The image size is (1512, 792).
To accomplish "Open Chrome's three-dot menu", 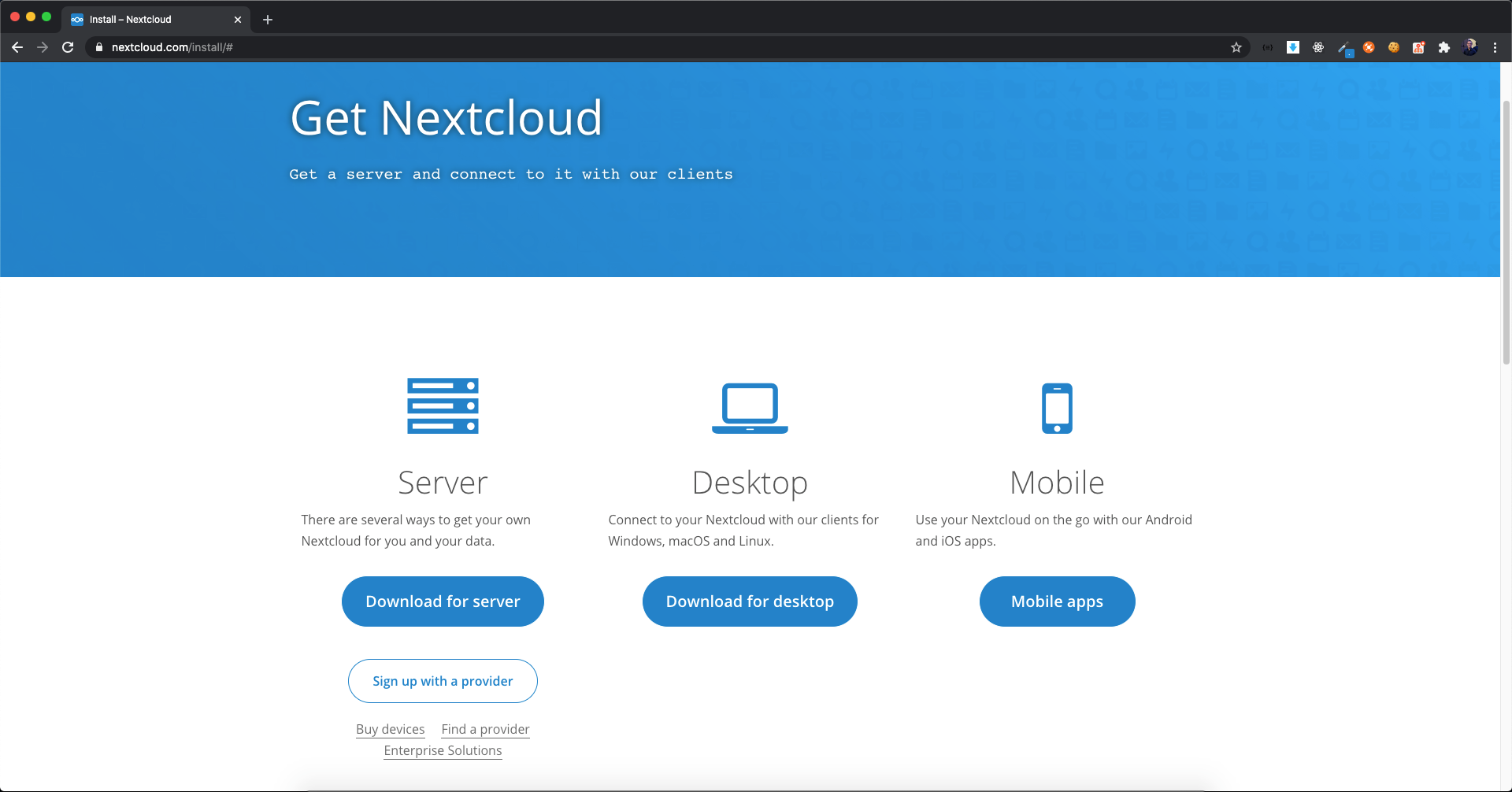I will point(1495,47).
